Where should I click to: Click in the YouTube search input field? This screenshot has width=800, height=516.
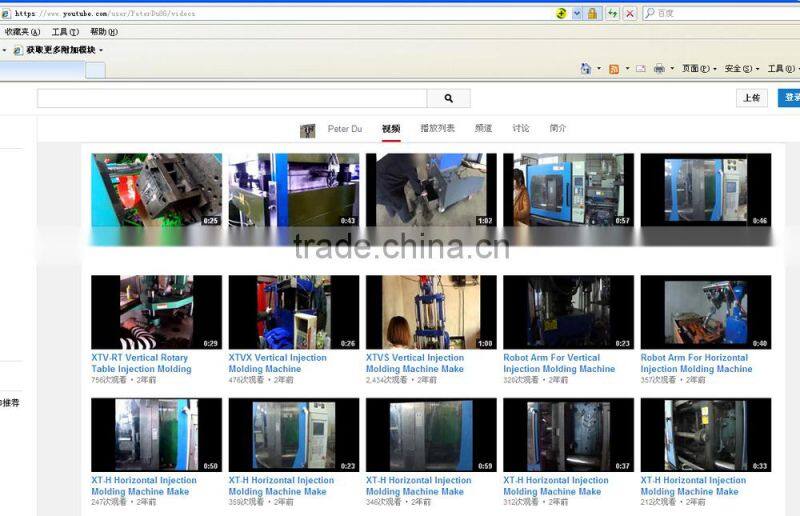[x=232, y=98]
